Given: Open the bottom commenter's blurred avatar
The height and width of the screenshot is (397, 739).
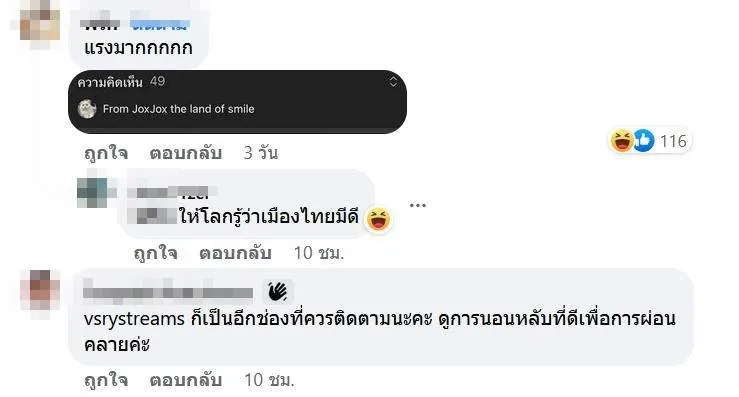Looking at the screenshot, I should pyautogui.click(x=40, y=289).
